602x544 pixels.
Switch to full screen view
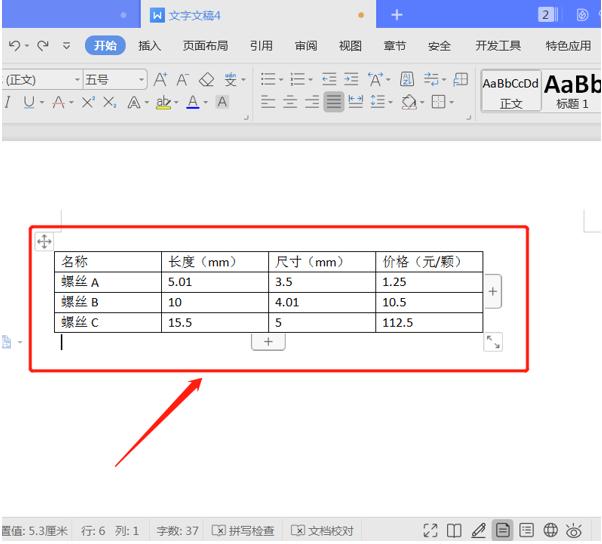click(430, 531)
